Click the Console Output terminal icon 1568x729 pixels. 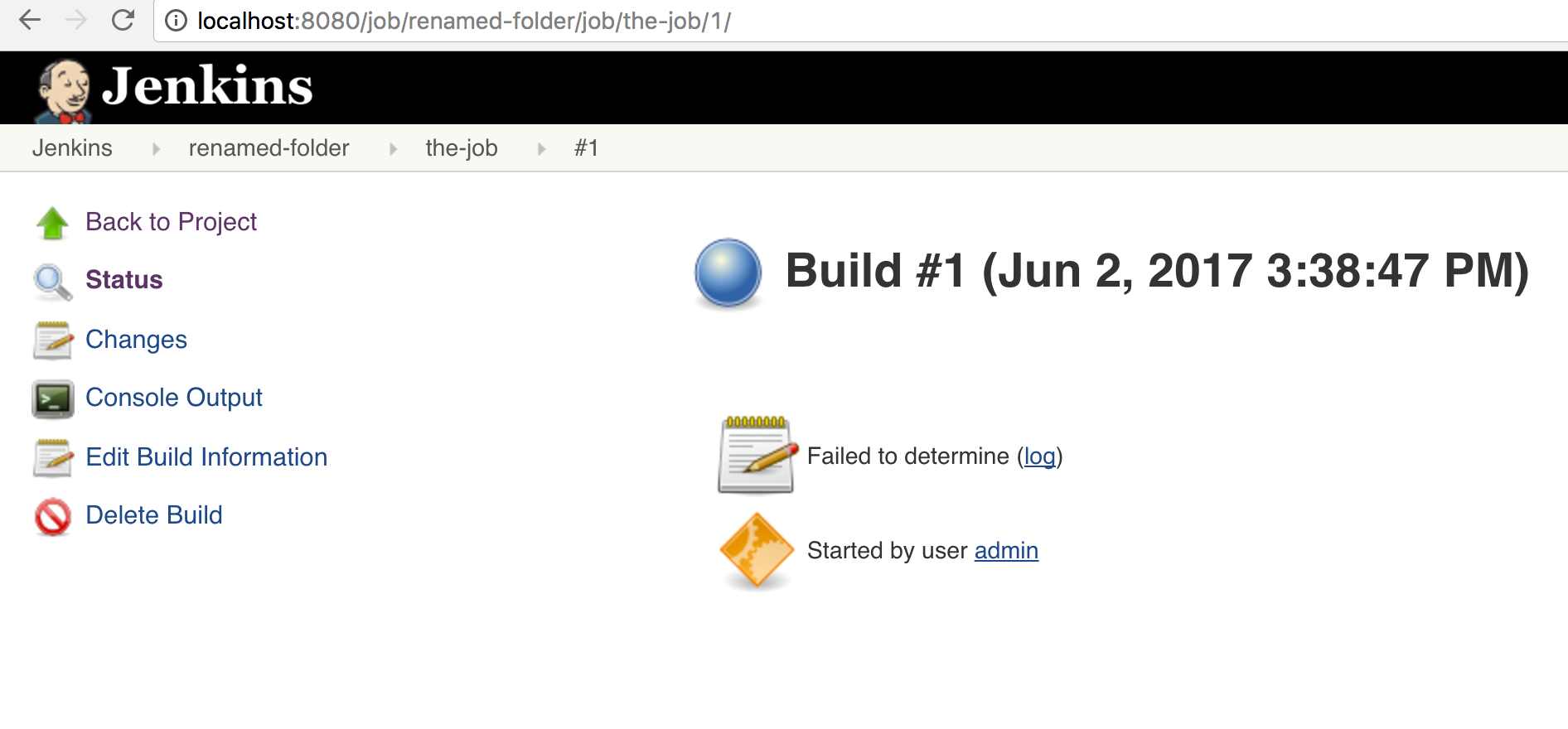53,398
